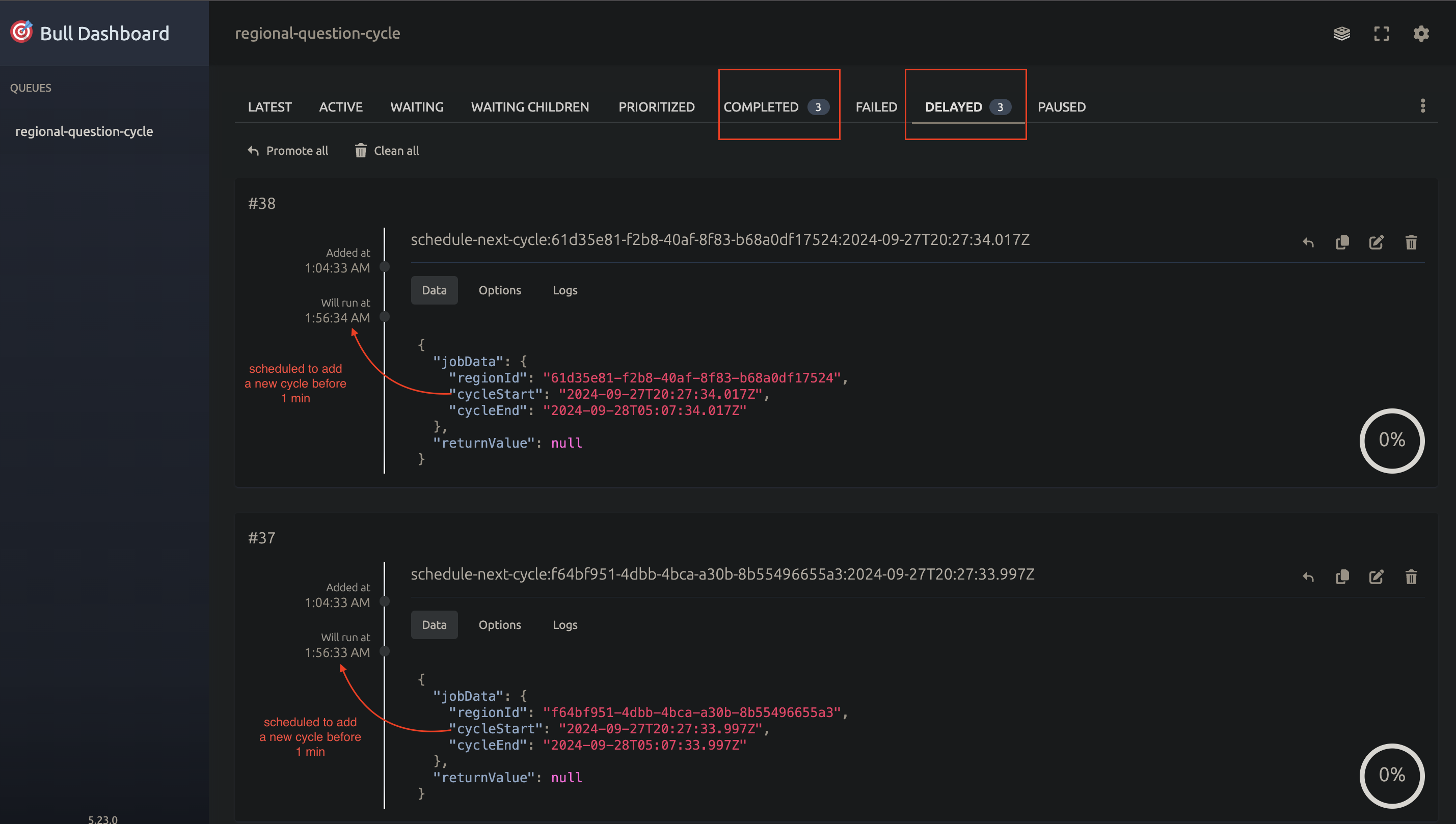The image size is (1456, 824).
Task: Switch to the LATEST tab
Action: pos(269,107)
